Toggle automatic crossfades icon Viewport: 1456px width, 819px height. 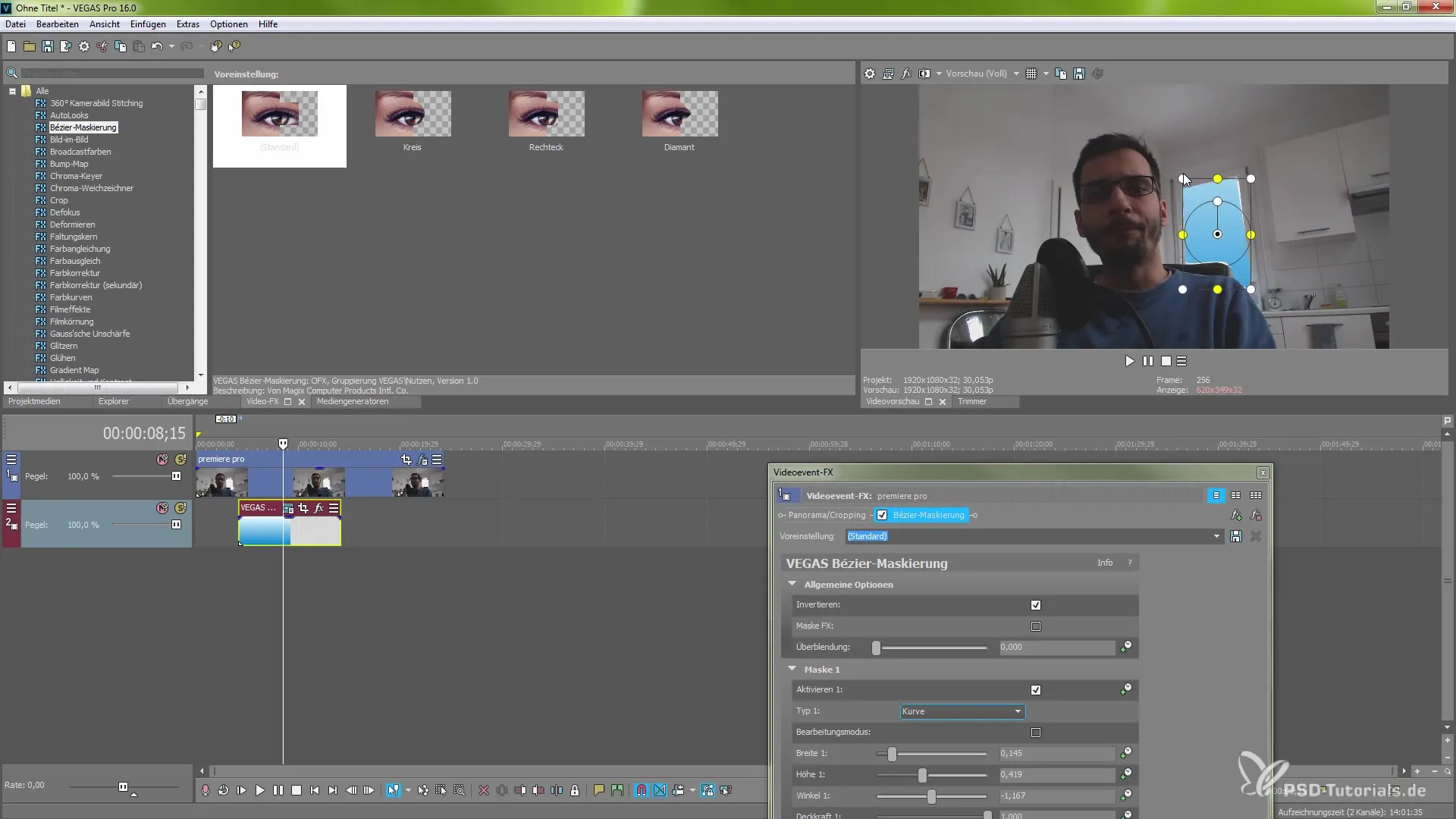[660, 790]
